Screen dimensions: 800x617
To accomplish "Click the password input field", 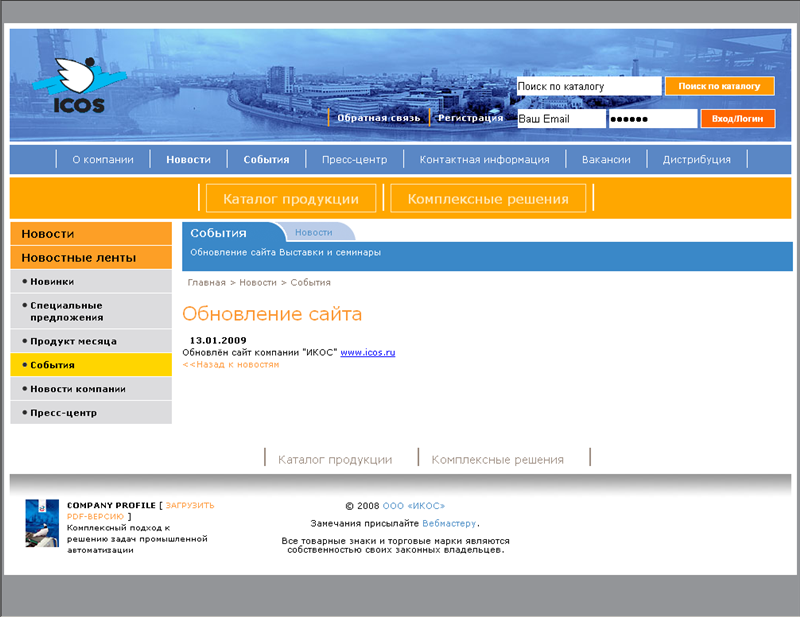I will point(652,119).
